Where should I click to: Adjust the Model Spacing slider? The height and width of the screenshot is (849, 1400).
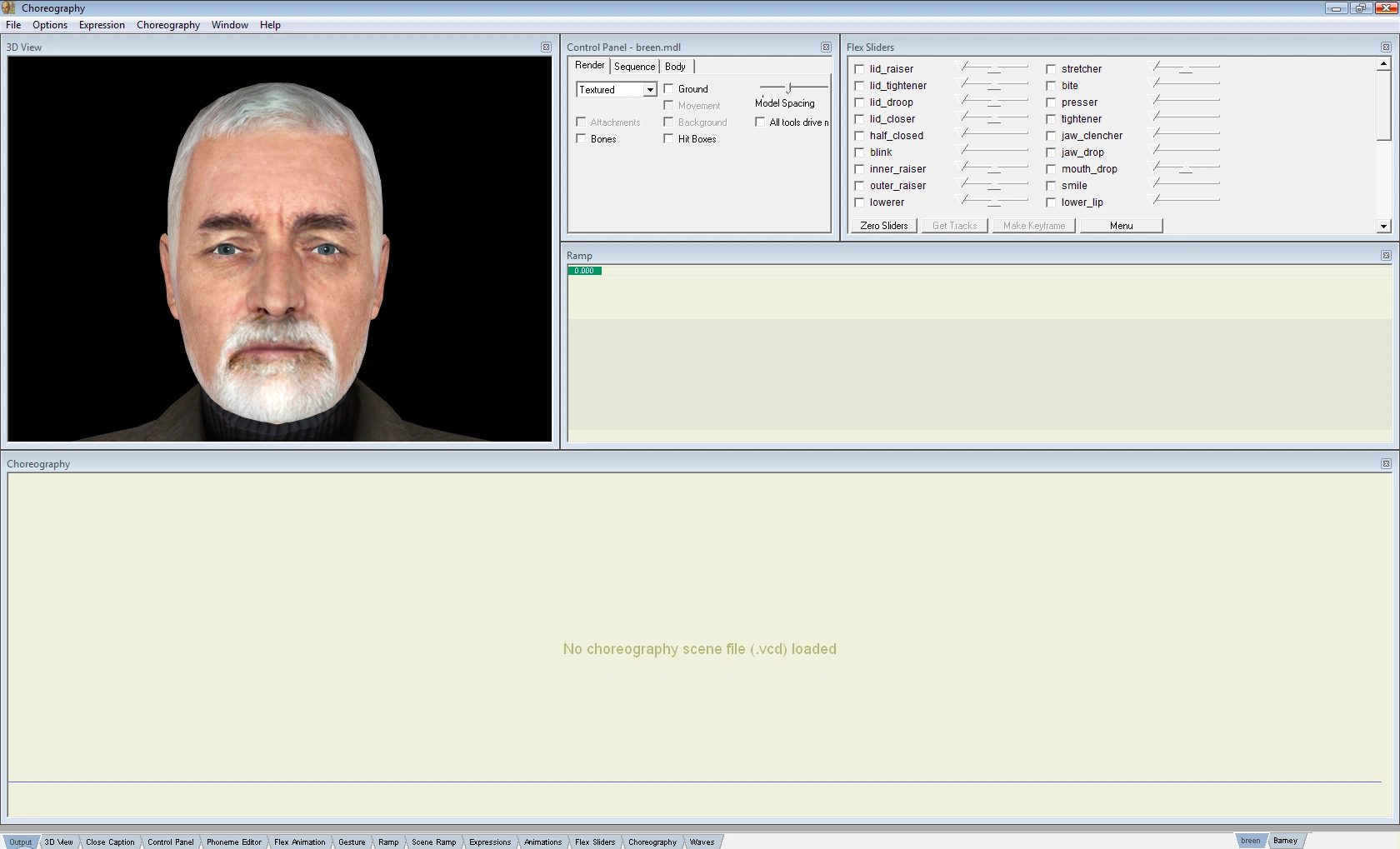coord(789,87)
